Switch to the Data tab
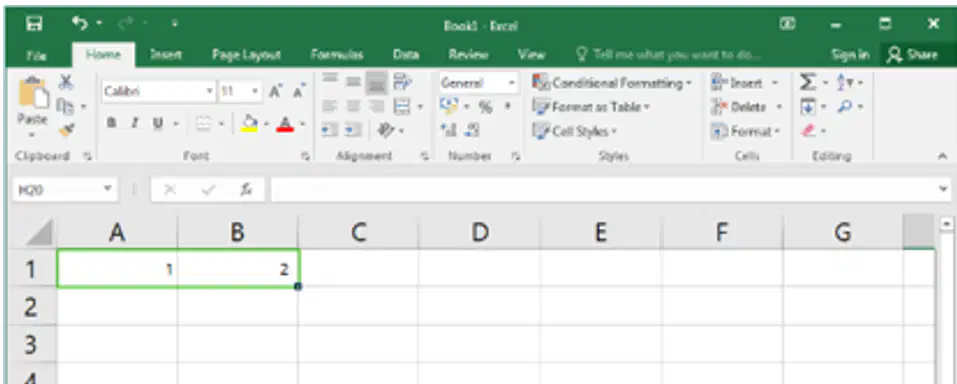957x384 pixels. [406, 55]
